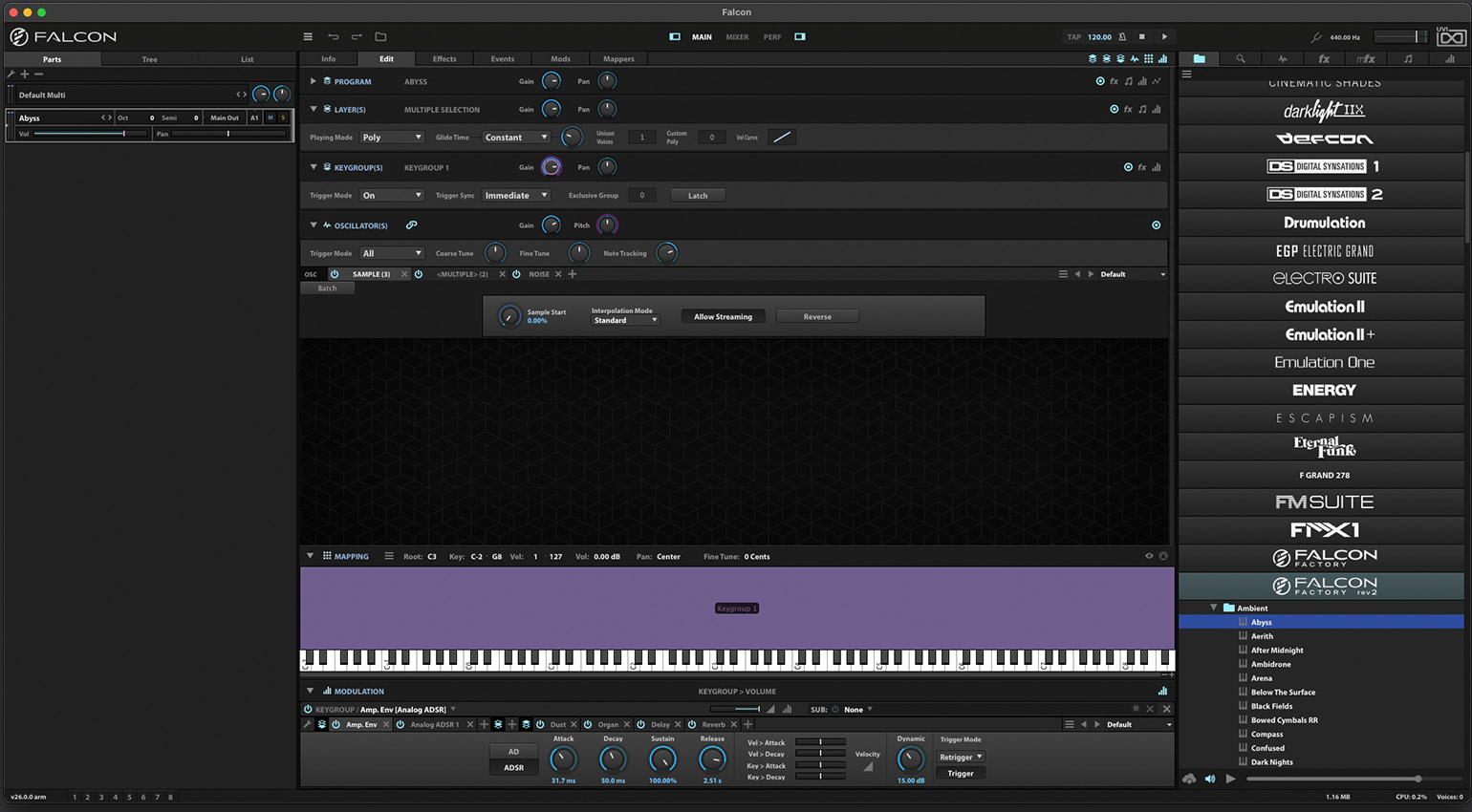Switch to the Mixer view
The image size is (1472, 812).
click(x=737, y=37)
